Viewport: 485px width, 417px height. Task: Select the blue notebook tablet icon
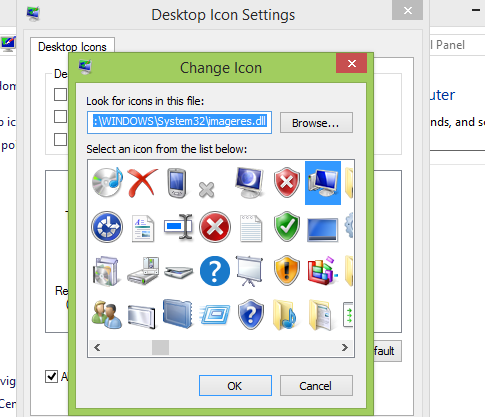coord(178,313)
